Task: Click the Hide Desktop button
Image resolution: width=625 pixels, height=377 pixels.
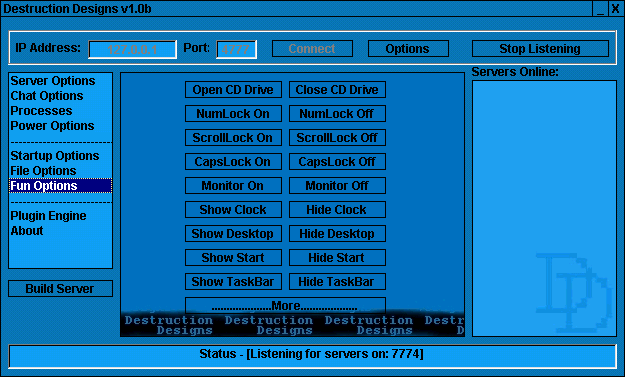Action: (337, 234)
